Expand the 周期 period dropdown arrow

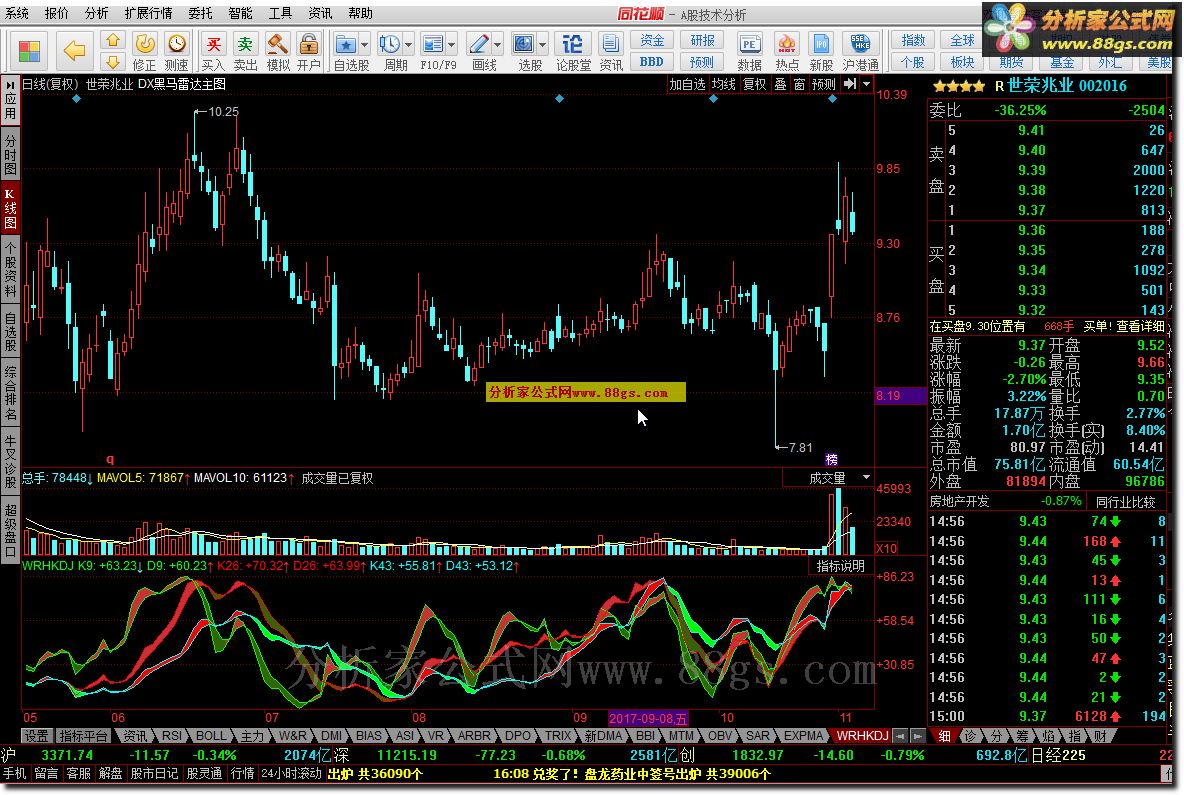409,45
